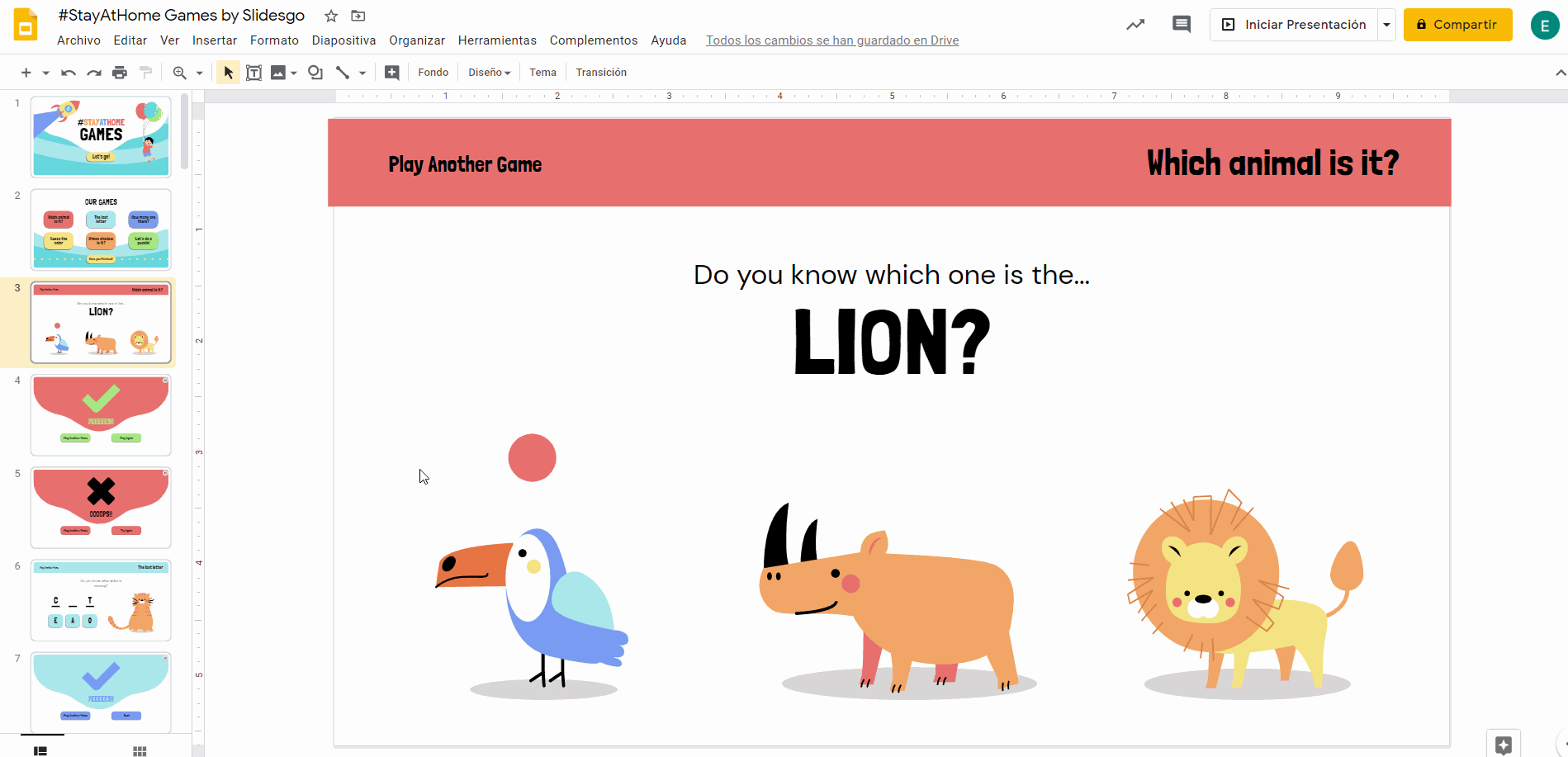1568x757 pixels.
Task: Click the presentation title field
Action: point(182,16)
